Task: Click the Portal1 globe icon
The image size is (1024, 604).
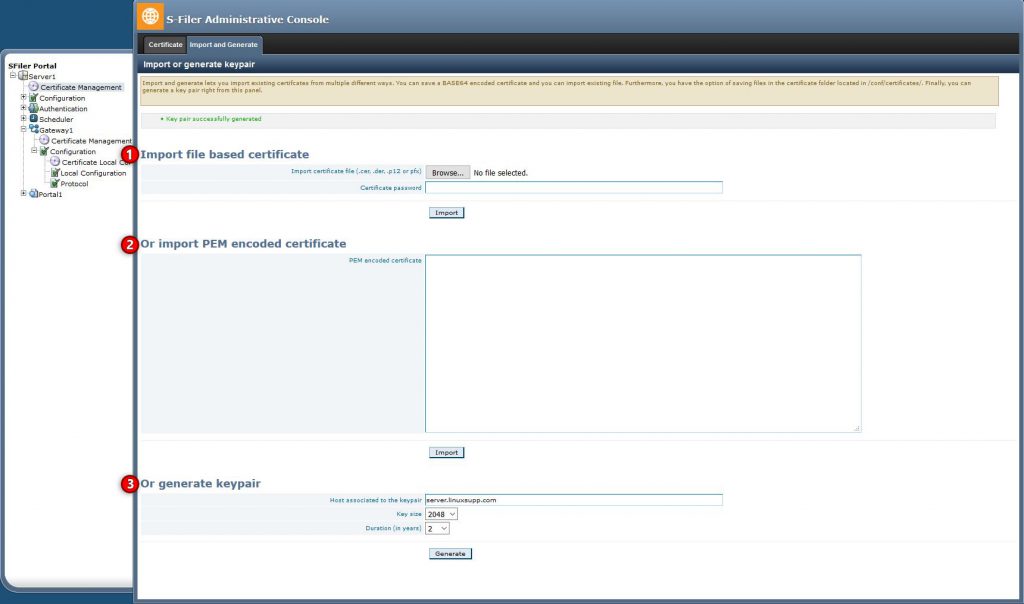Action: pos(33,193)
